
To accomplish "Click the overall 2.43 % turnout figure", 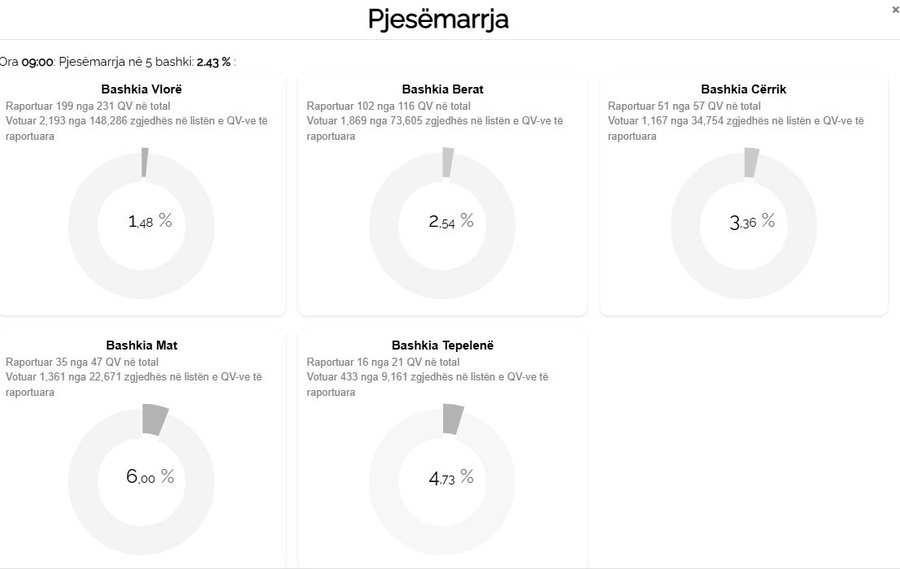I will click(213, 62).
